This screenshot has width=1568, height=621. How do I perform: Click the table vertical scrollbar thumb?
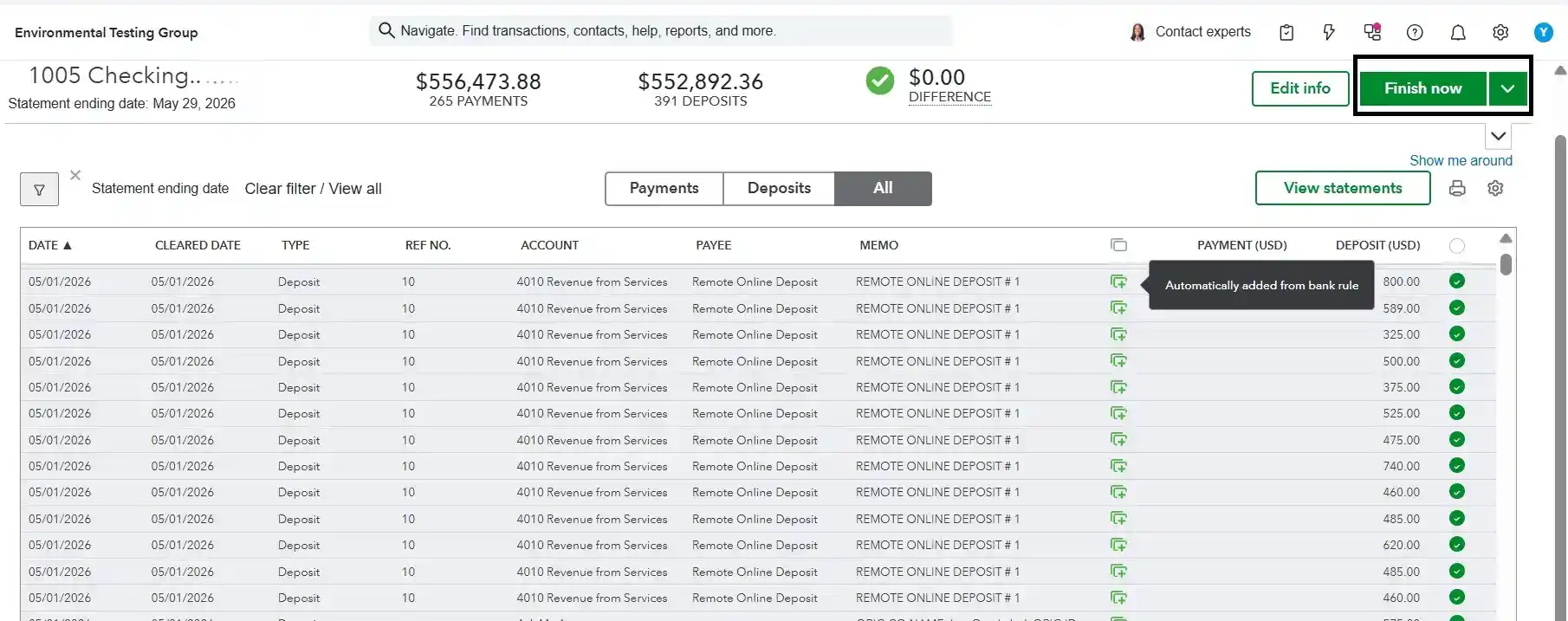[x=1506, y=264]
